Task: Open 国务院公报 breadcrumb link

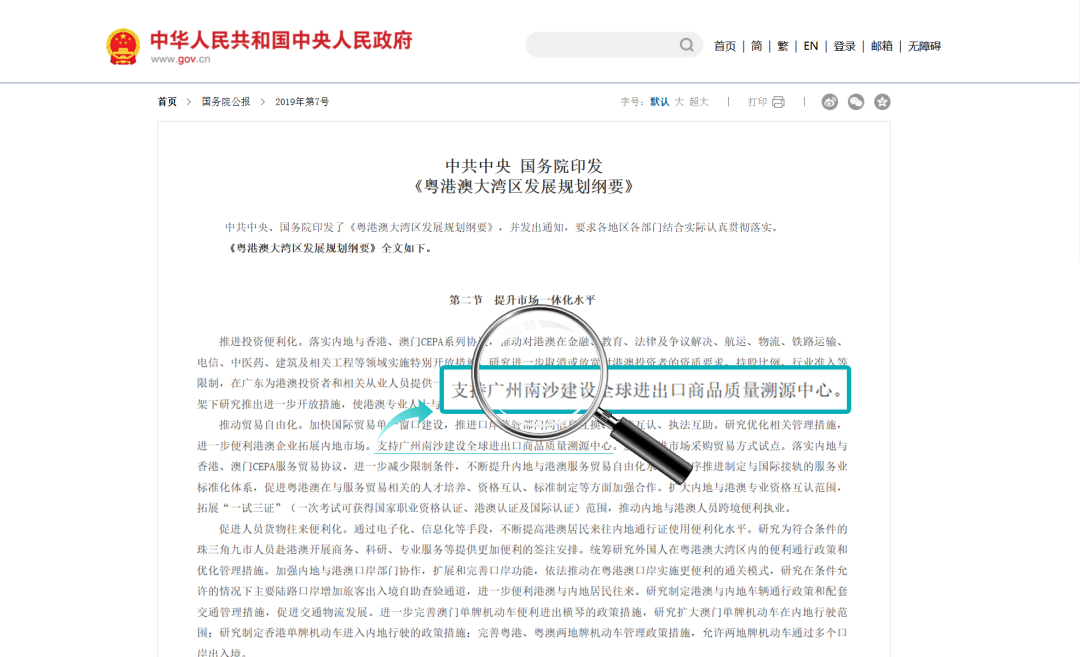Action: point(226,102)
